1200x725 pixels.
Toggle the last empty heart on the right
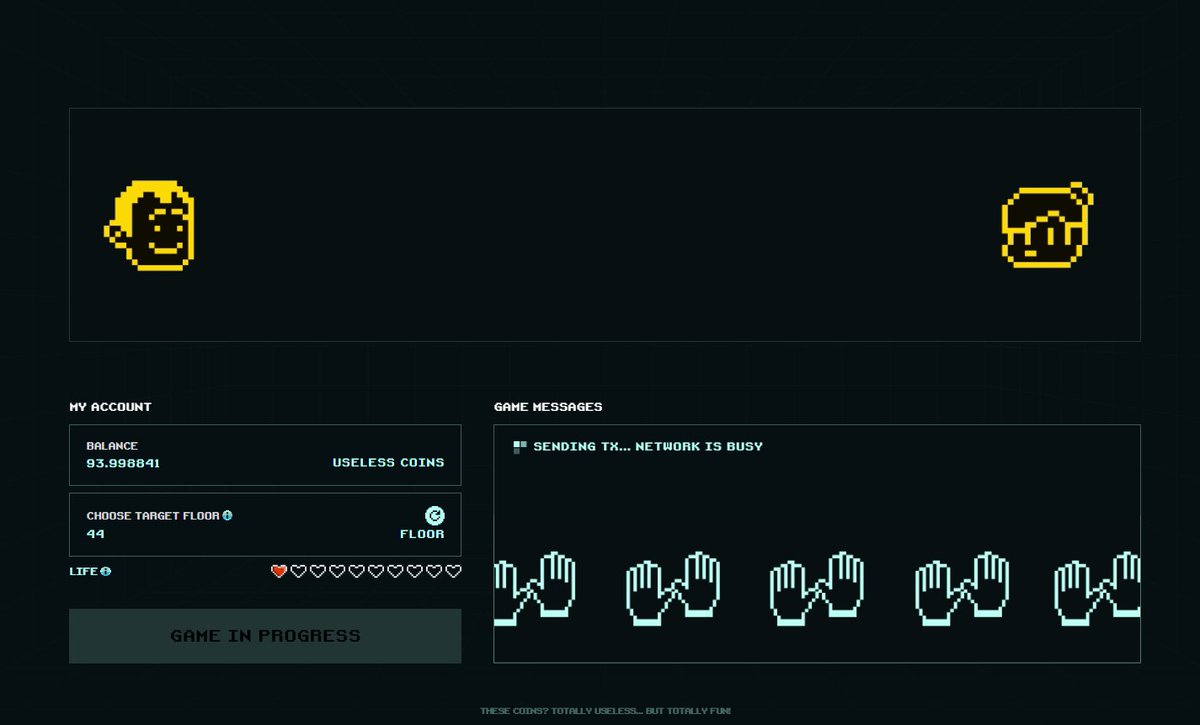click(455, 571)
